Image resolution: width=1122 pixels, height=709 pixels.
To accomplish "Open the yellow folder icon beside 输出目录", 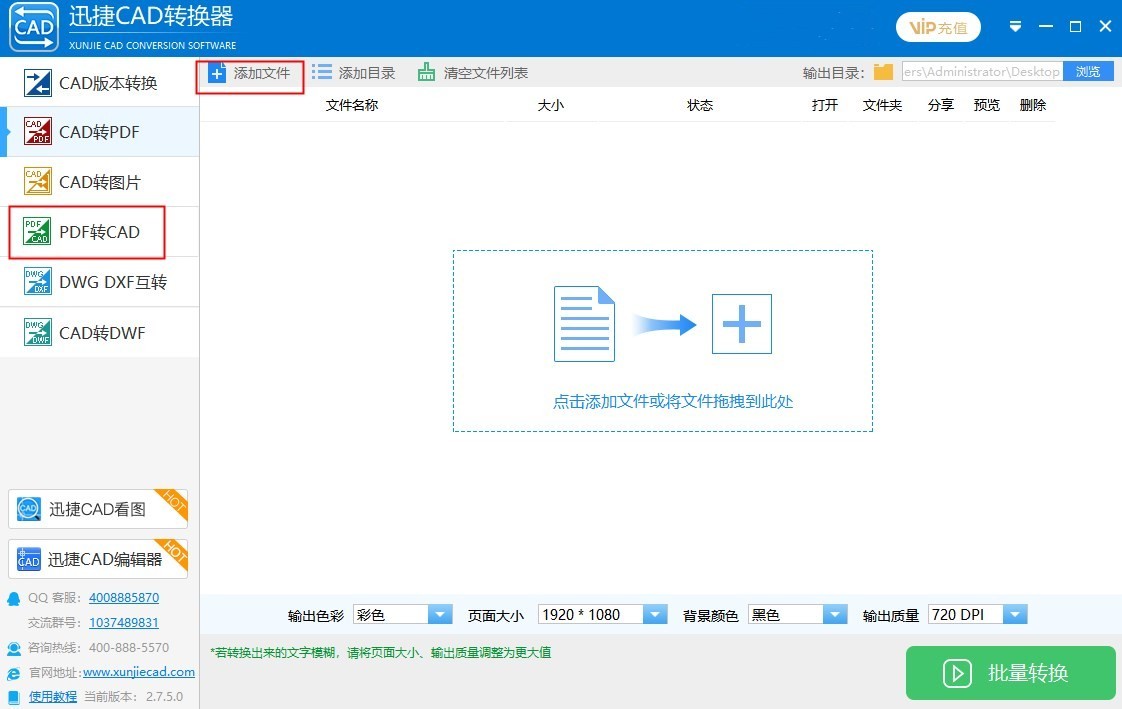I will [884, 71].
